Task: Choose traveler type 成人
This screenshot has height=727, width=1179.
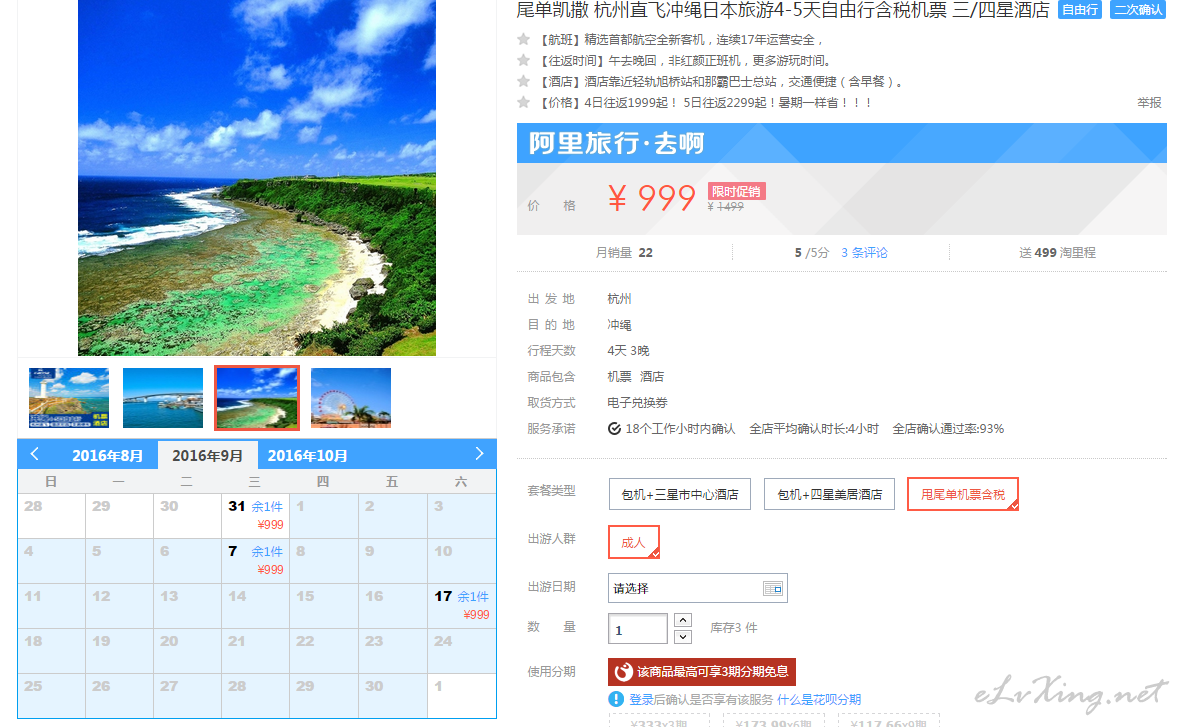Action: point(633,542)
